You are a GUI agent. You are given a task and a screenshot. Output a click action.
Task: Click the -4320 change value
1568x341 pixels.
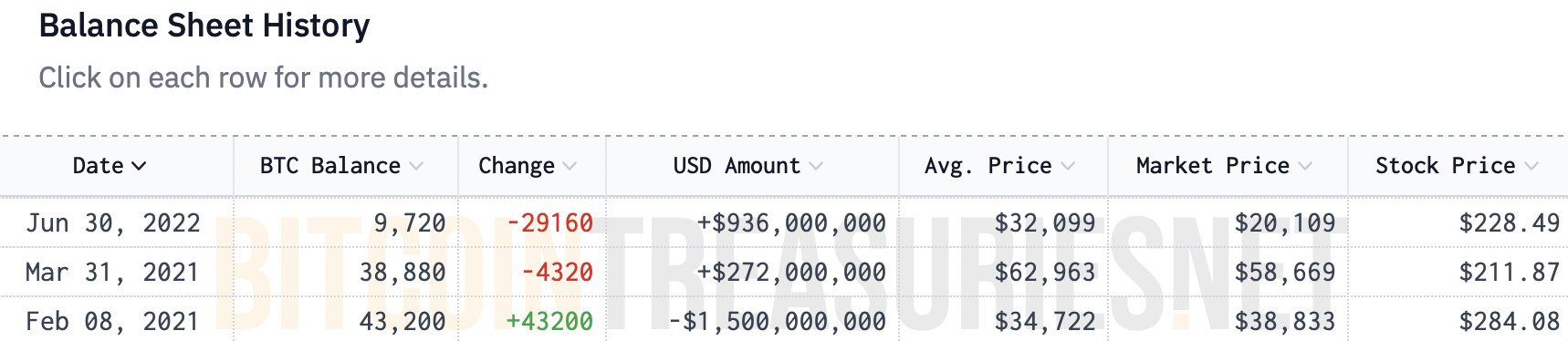[557, 272]
